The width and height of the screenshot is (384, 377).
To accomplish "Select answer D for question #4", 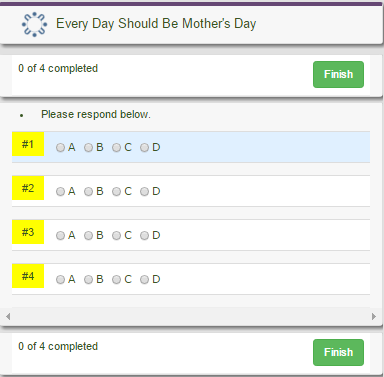I will [x=144, y=280].
